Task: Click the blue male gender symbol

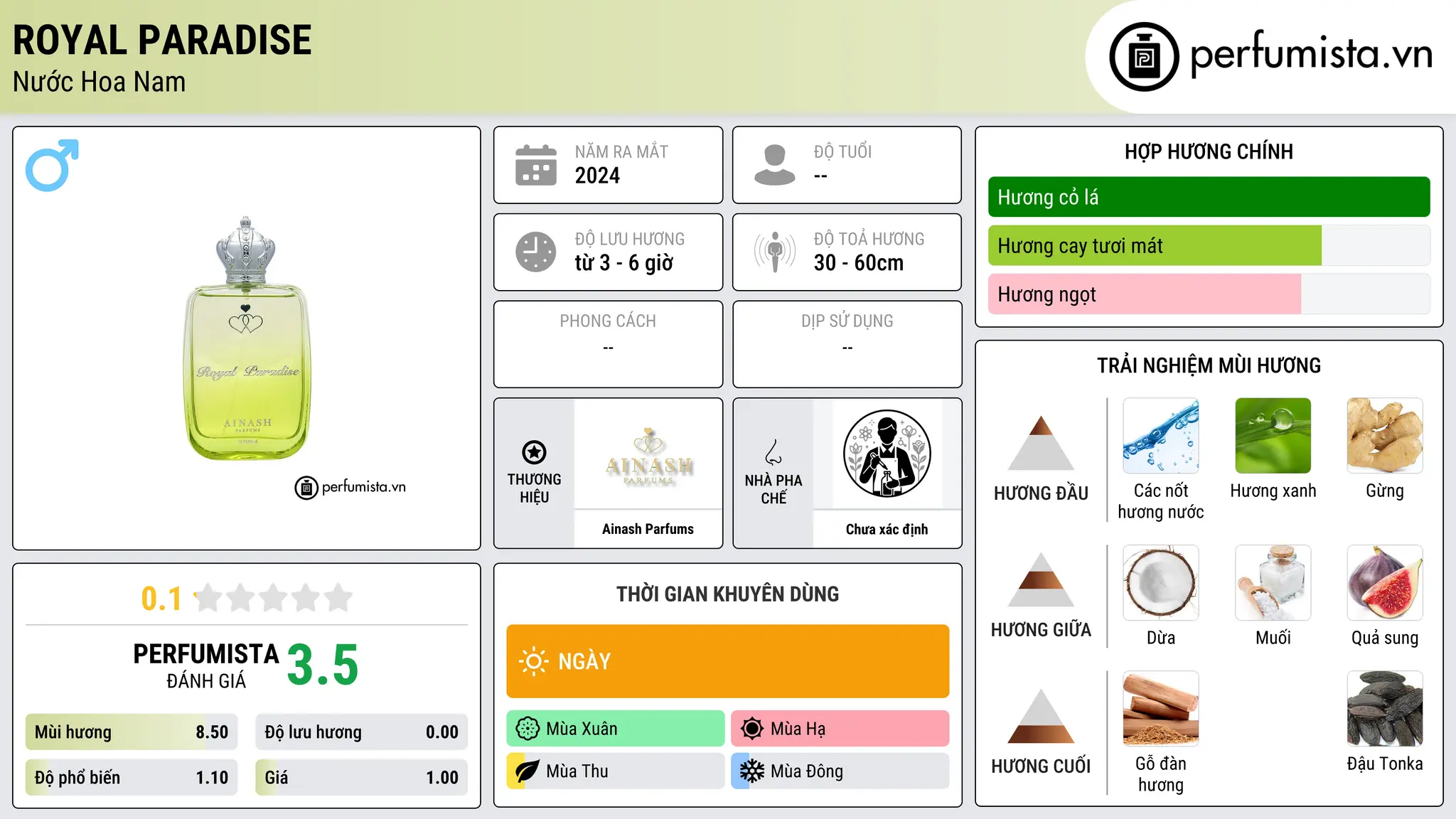Action: click(52, 165)
